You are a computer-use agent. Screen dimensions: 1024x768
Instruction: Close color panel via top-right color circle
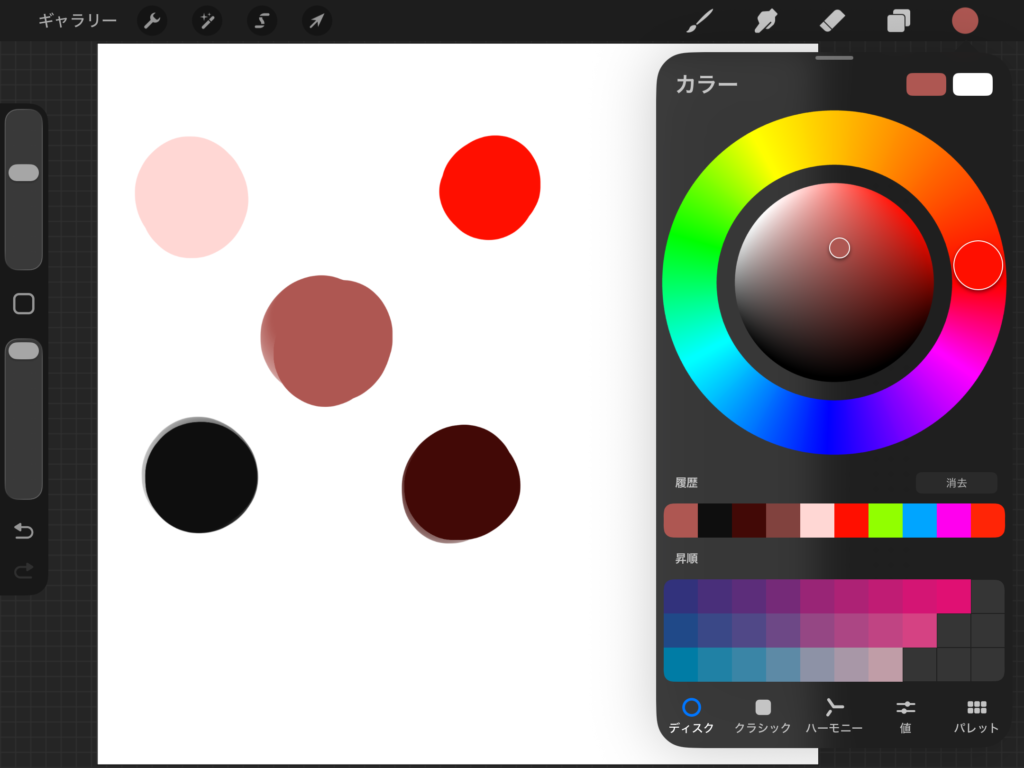pyautogui.click(x=965, y=21)
